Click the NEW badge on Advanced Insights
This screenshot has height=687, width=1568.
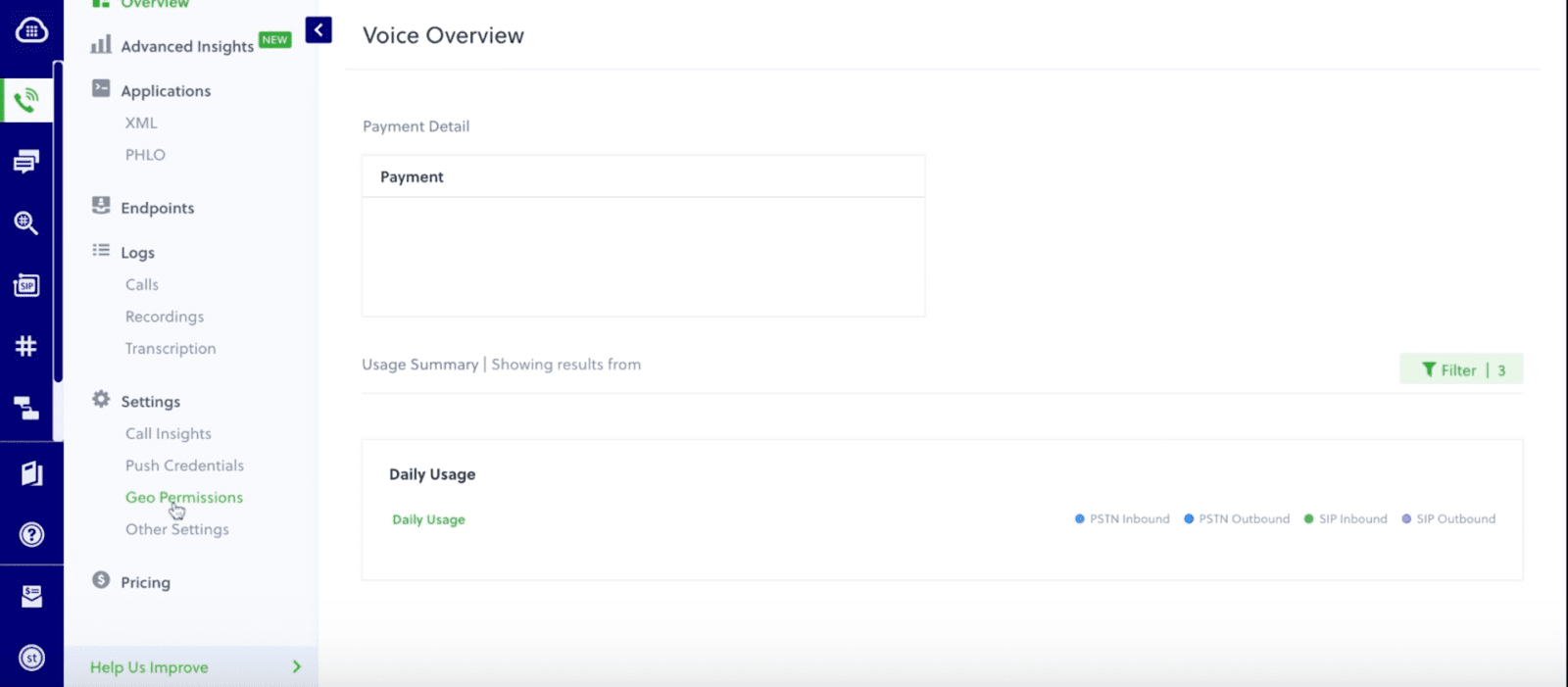click(x=275, y=40)
